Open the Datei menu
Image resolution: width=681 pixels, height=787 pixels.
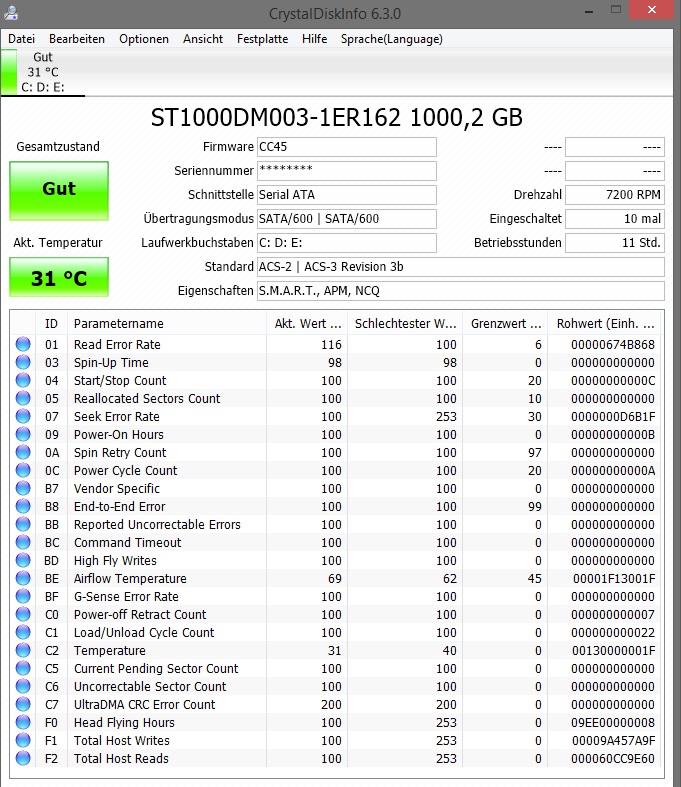pos(22,39)
